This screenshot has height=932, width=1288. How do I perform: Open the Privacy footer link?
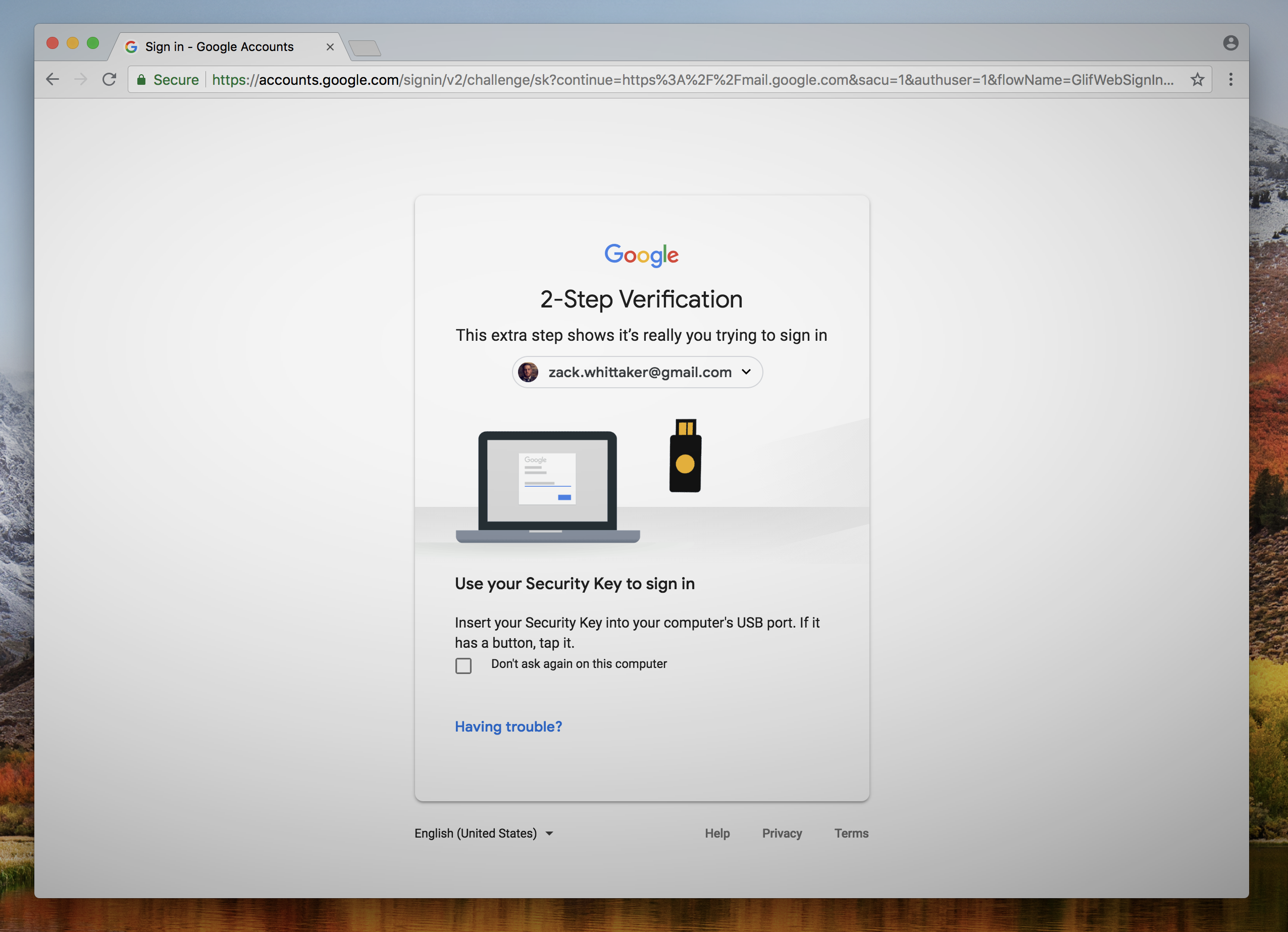[782, 833]
